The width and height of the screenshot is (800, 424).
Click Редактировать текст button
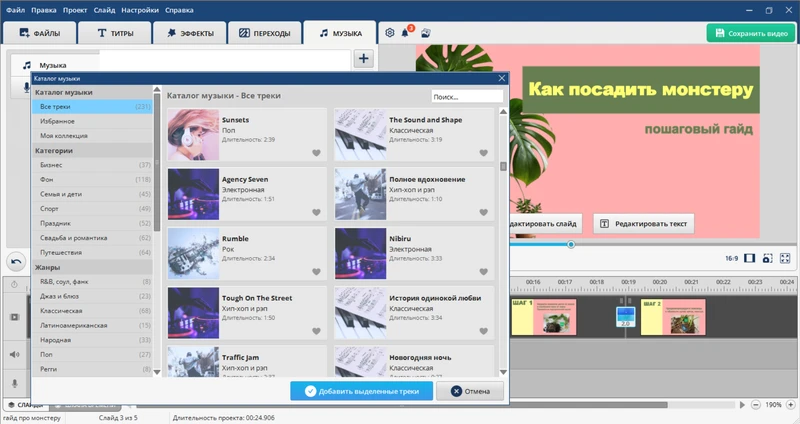pos(643,223)
